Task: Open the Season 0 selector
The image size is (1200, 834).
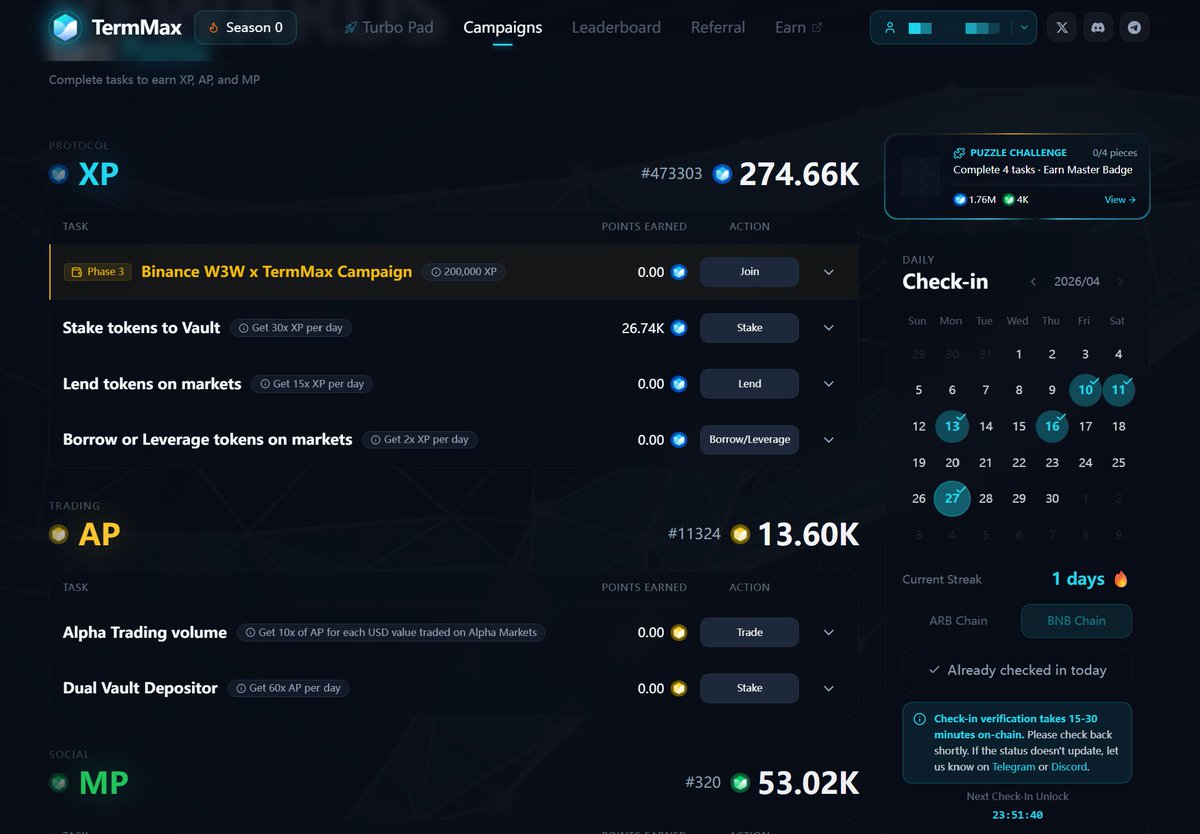Action: click(245, 28)
